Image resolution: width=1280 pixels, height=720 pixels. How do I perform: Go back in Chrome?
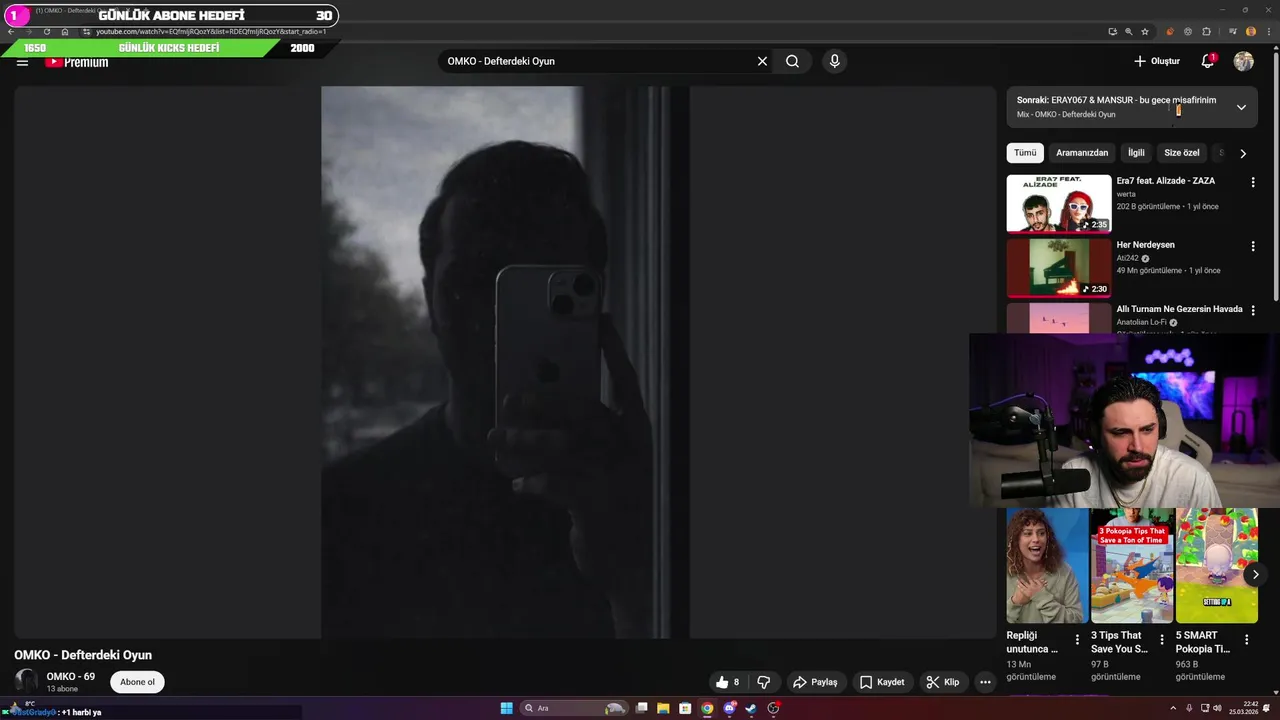(11, 32)
